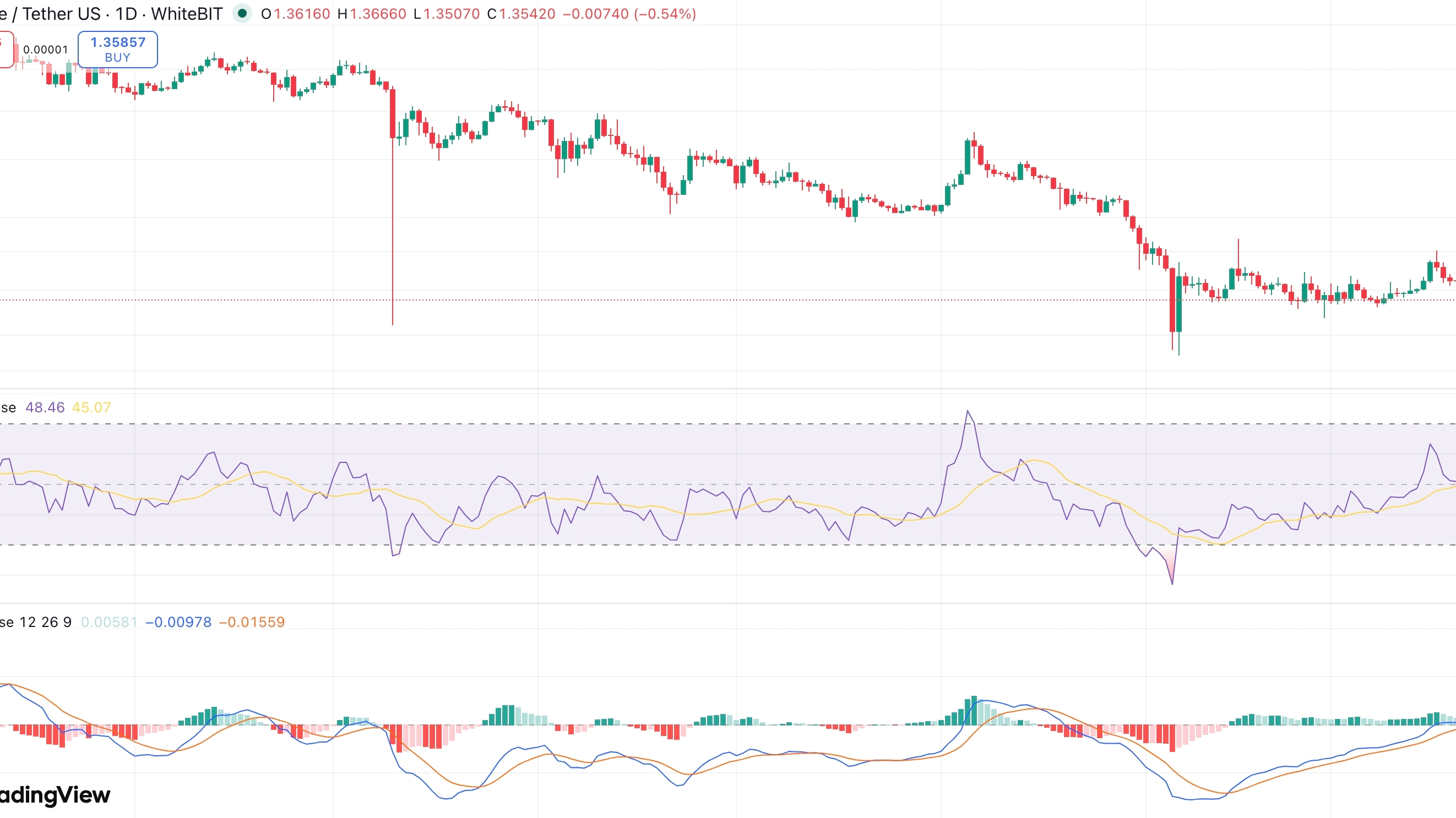Click the light green histogram value 0.00581
1456x818 pixels.
tap(109, 622)
